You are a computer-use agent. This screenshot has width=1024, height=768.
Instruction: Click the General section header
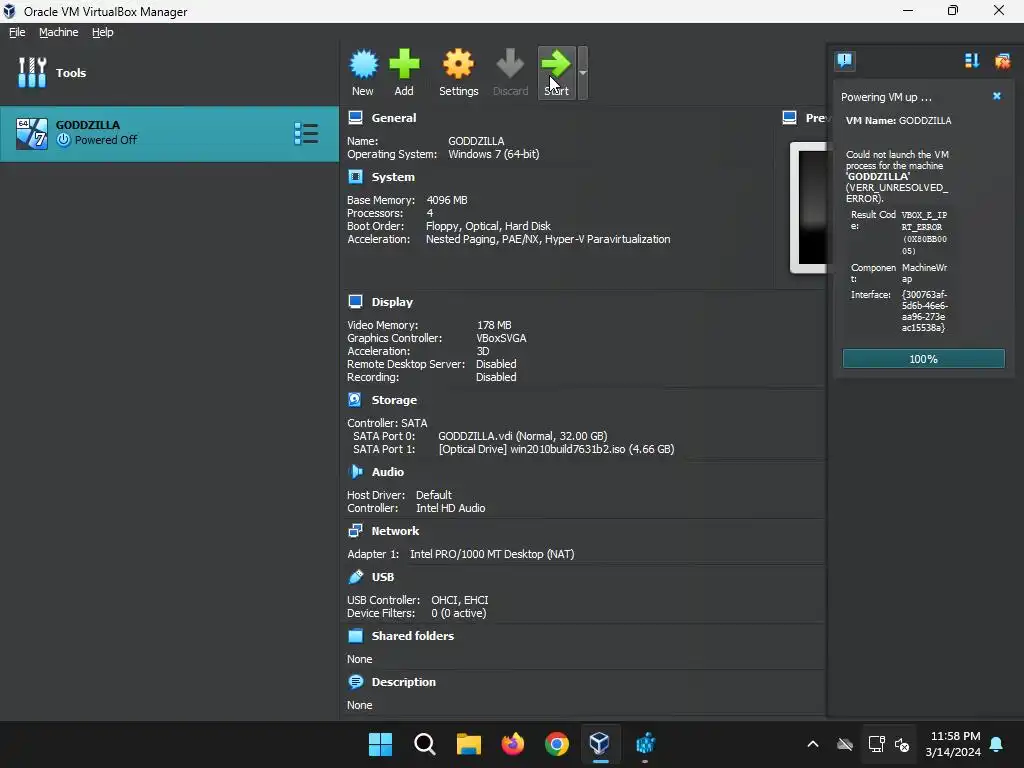click(394, 118)
